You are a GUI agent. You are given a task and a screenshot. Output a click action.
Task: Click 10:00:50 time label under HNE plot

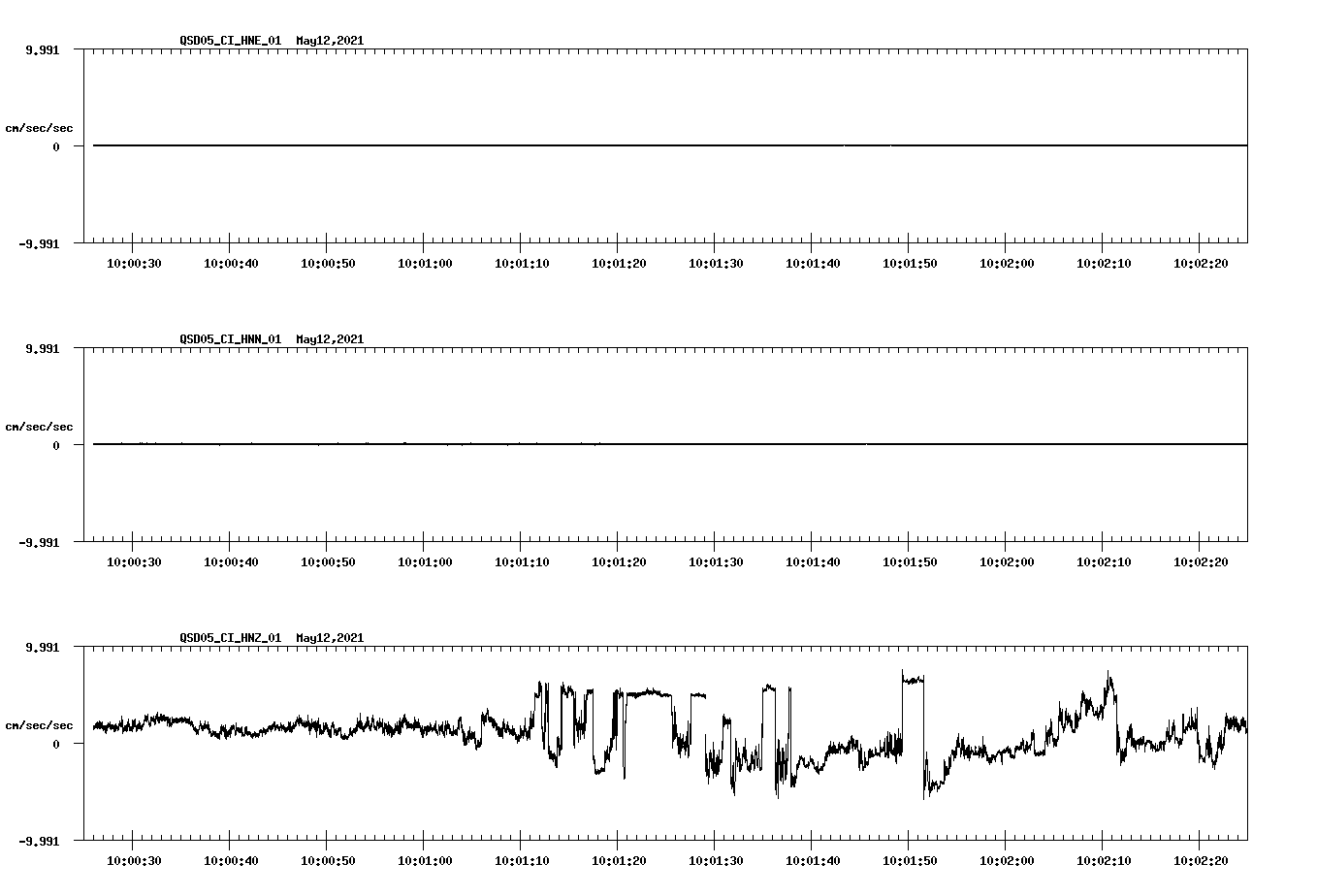click(328, 264)
